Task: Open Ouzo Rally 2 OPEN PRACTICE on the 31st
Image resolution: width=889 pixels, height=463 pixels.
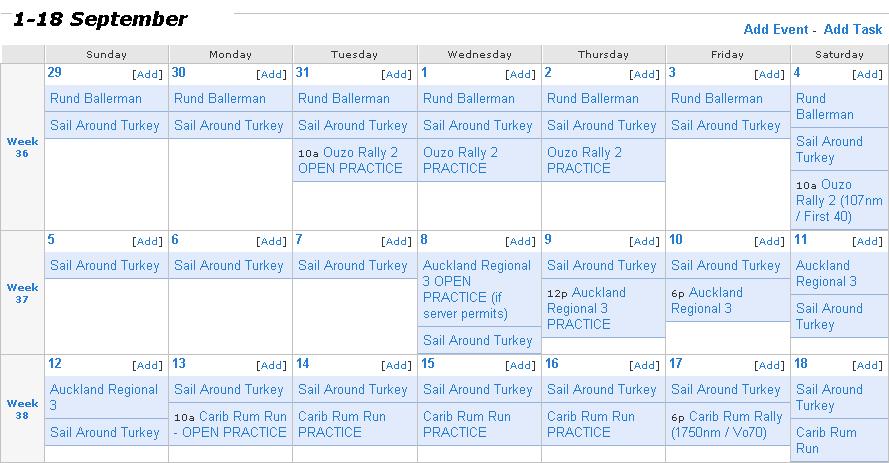Action: [x=350, y=160]
